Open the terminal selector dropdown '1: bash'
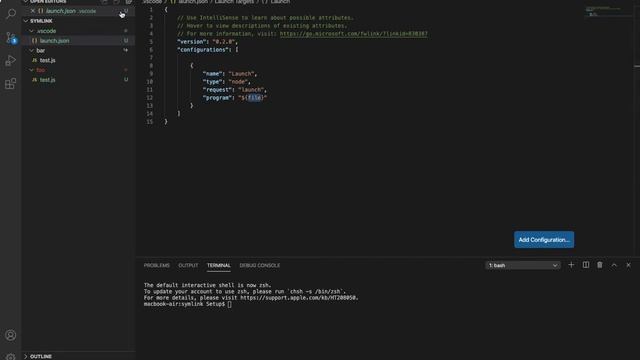640x360 pixels. (523, 265)
